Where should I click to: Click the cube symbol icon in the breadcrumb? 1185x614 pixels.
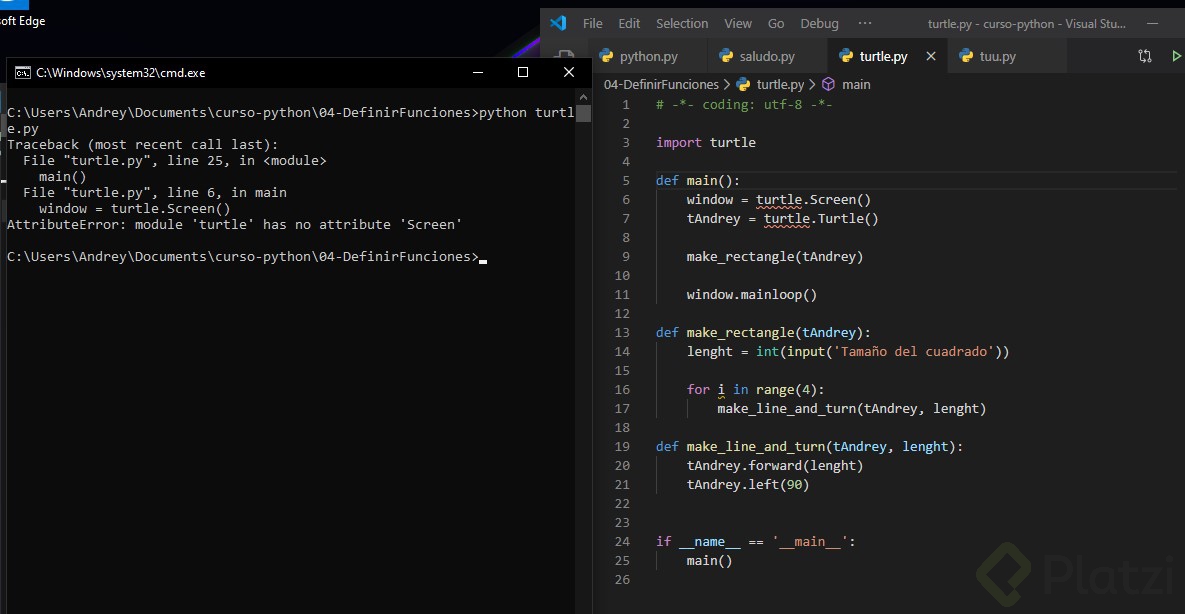coord(828,85)
